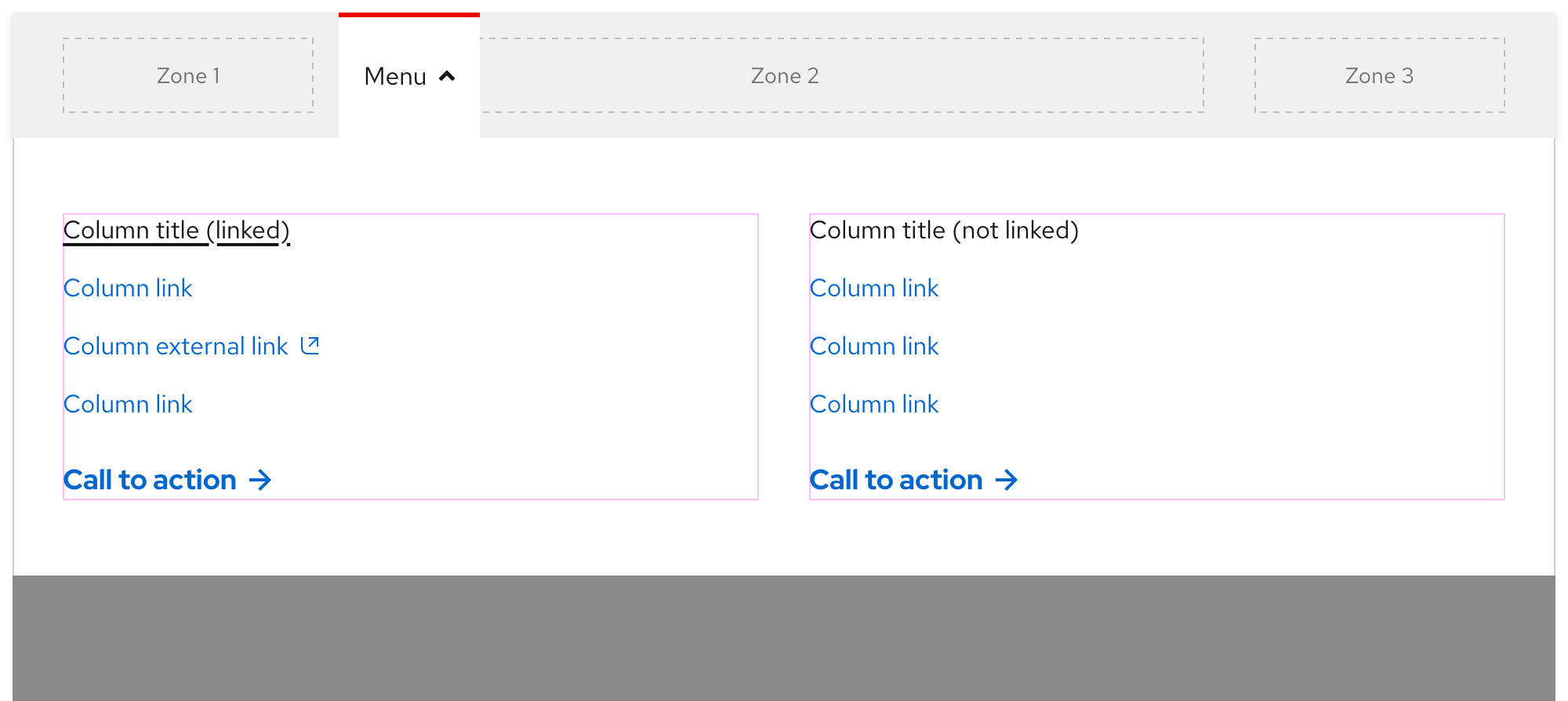Select the Zone 1 placeholder
Image resolution: width=1568 pixels, height=701 pixels.
tap(188, 75)
